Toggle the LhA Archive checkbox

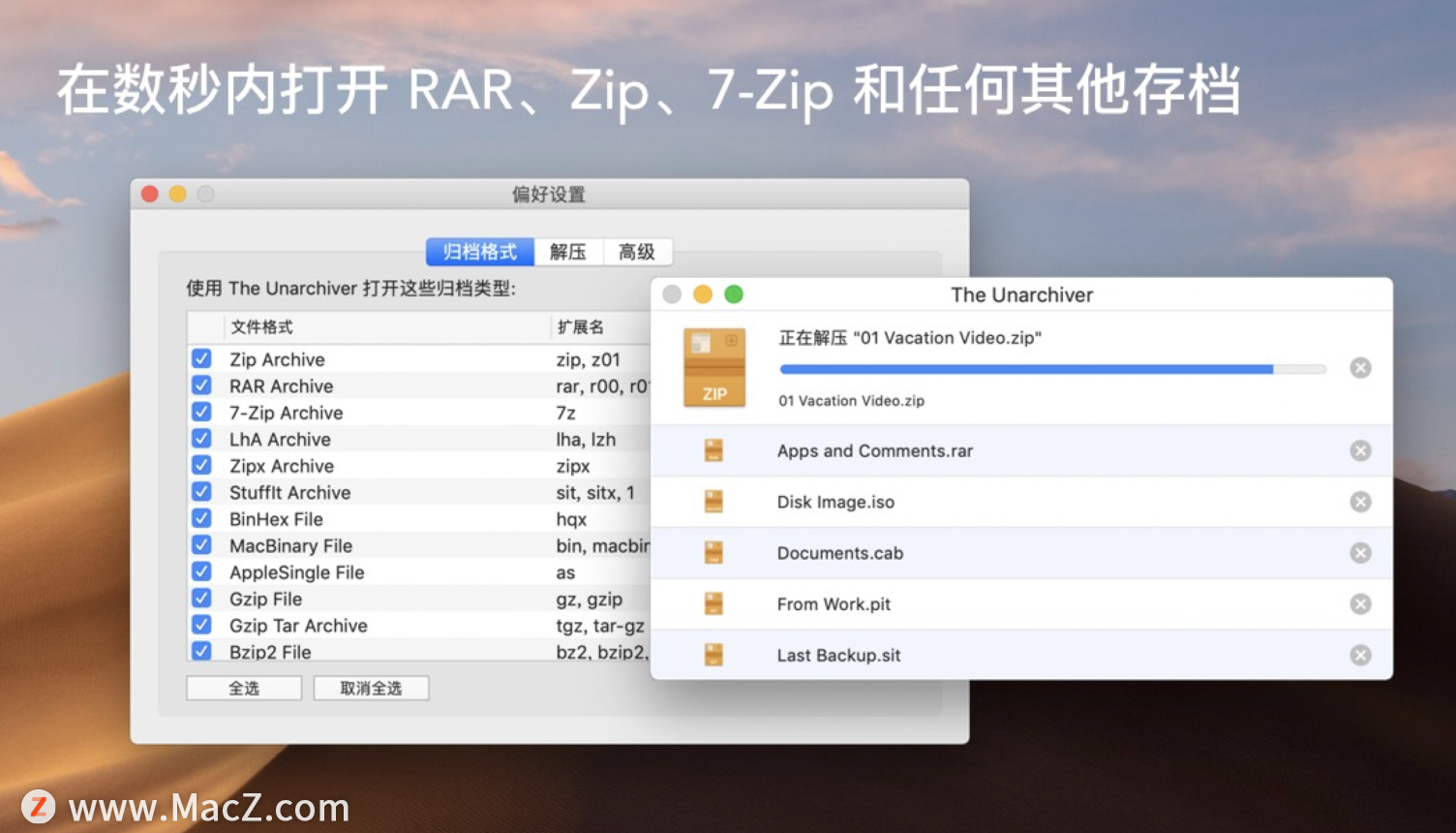pos(201,439)
